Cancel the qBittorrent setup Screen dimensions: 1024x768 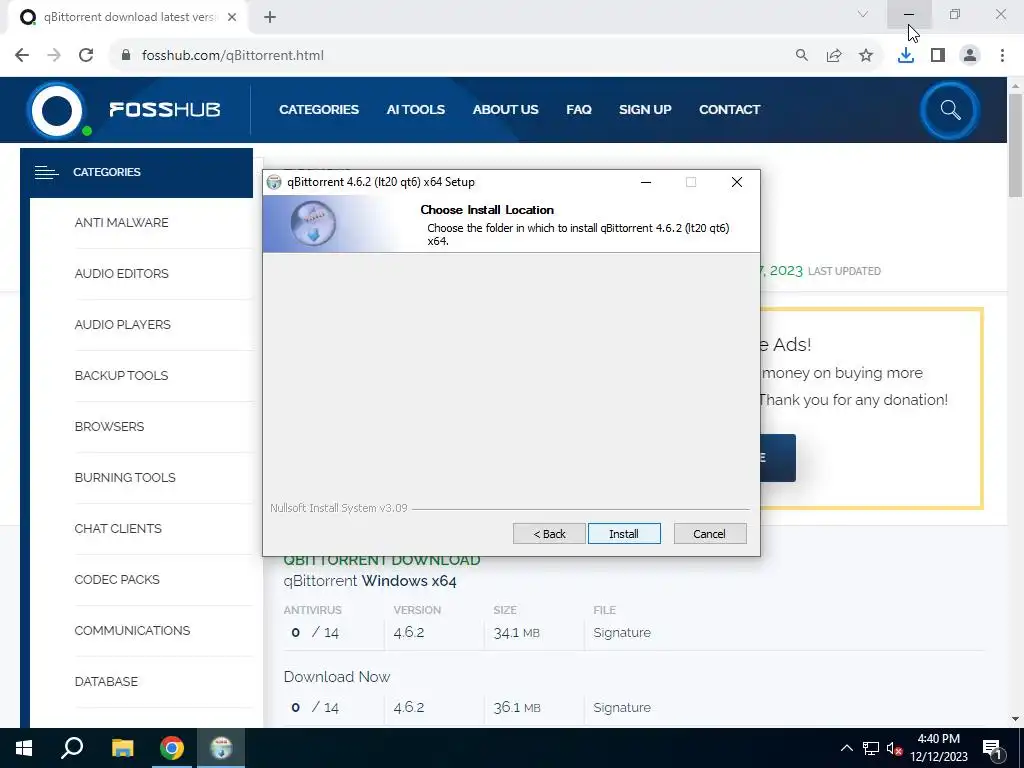709,534
